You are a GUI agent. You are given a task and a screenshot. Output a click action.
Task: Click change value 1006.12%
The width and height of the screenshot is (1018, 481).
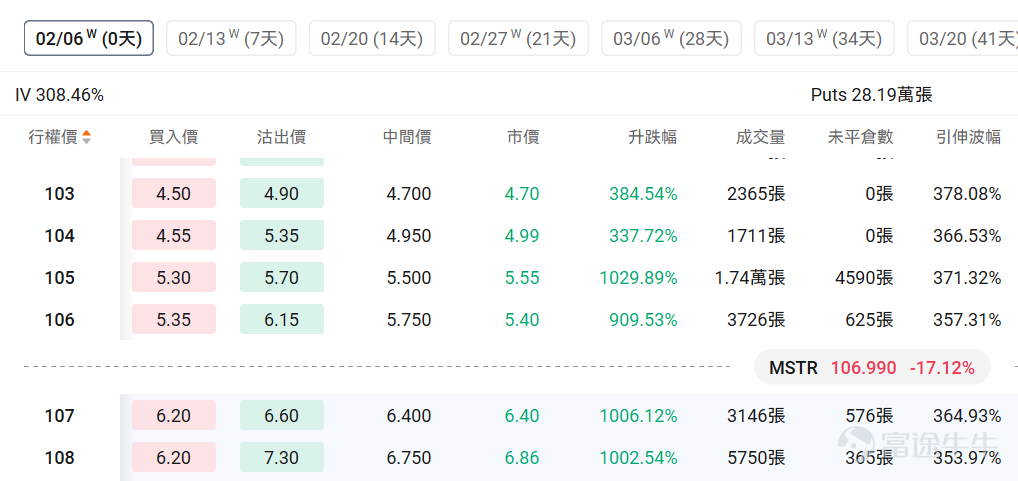(639, 415)
